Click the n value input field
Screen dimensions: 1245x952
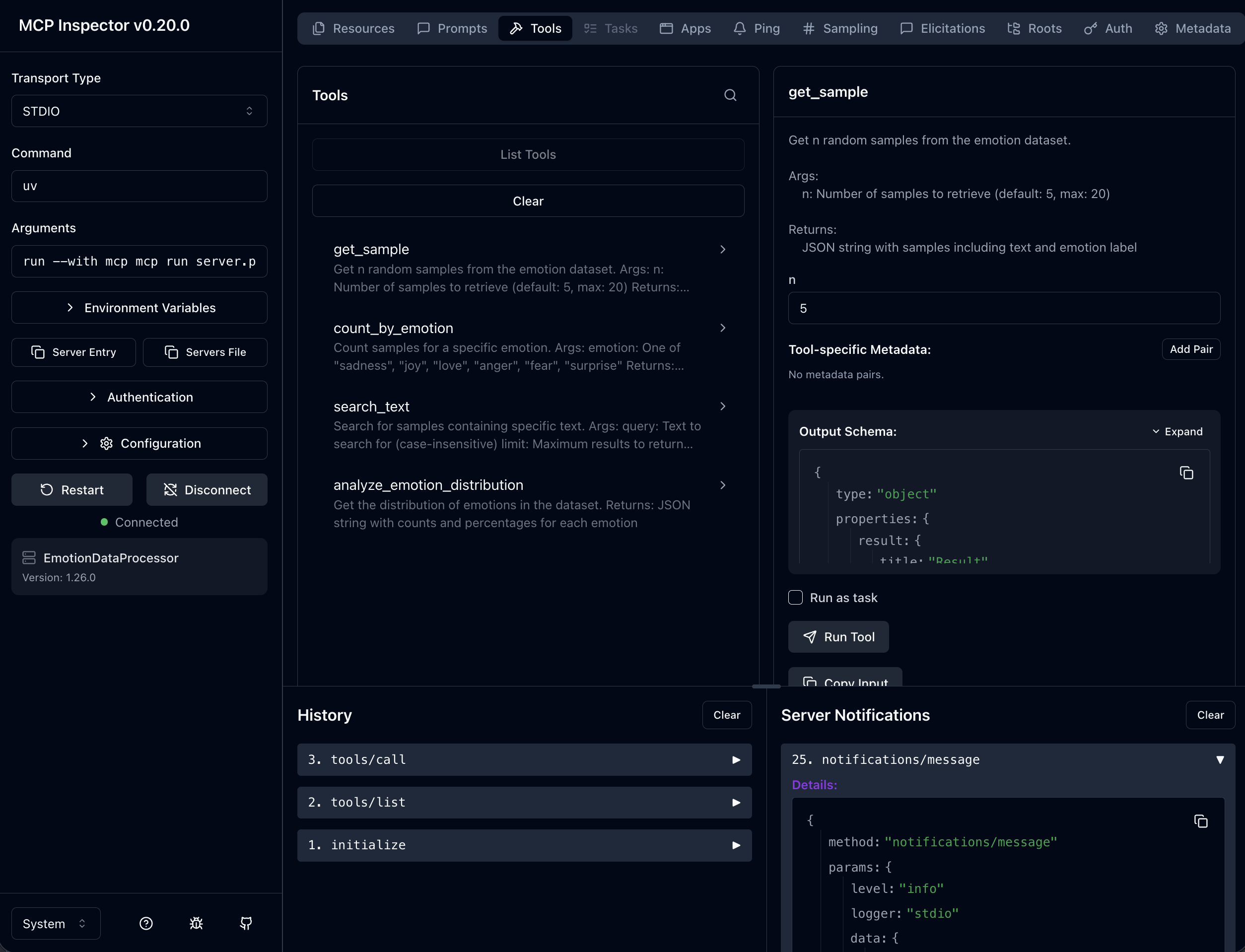click(1004, 308)
